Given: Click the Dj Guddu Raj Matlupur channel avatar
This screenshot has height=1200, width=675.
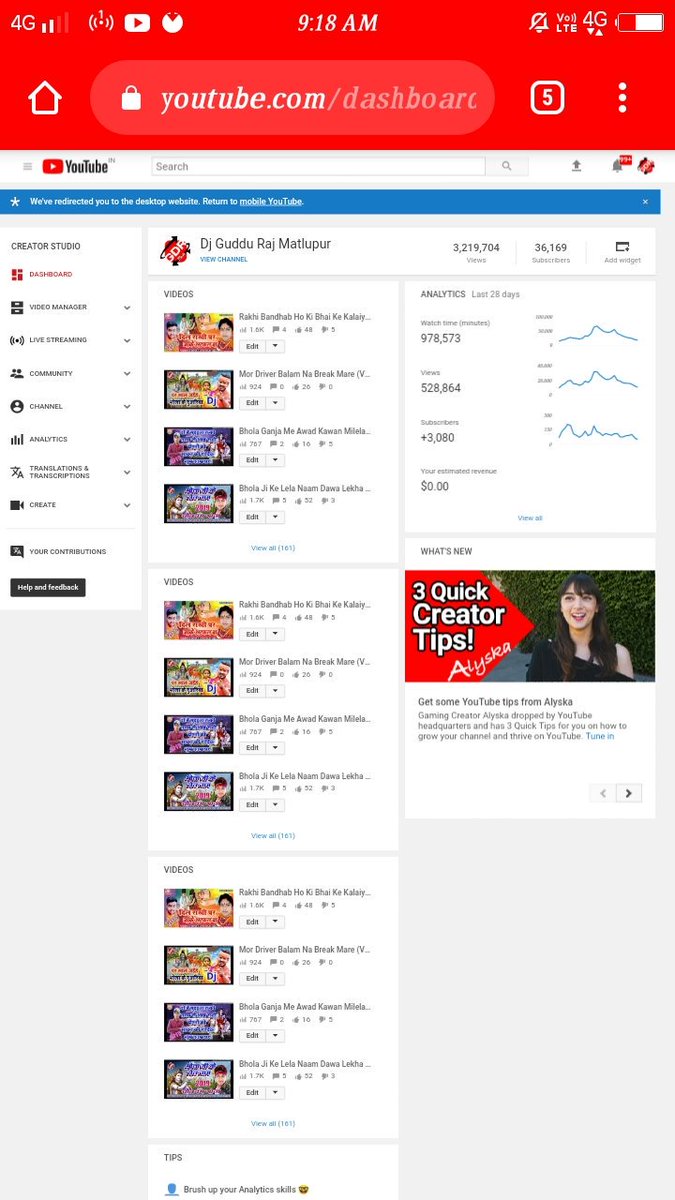Looking at the screenshot, I should click(175, 251).
